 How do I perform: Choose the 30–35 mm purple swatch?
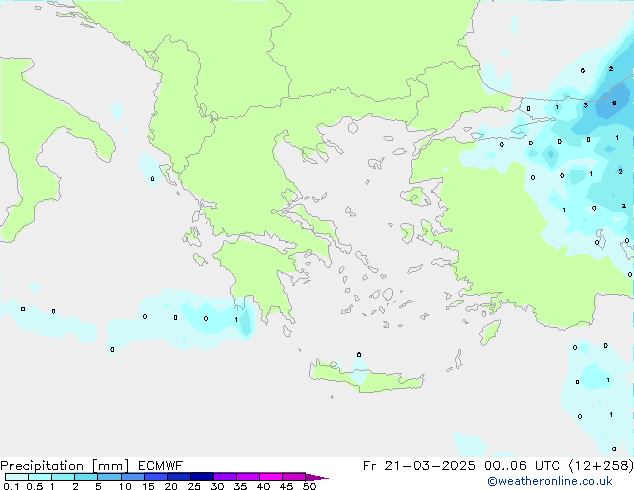[x=224, y=477]
